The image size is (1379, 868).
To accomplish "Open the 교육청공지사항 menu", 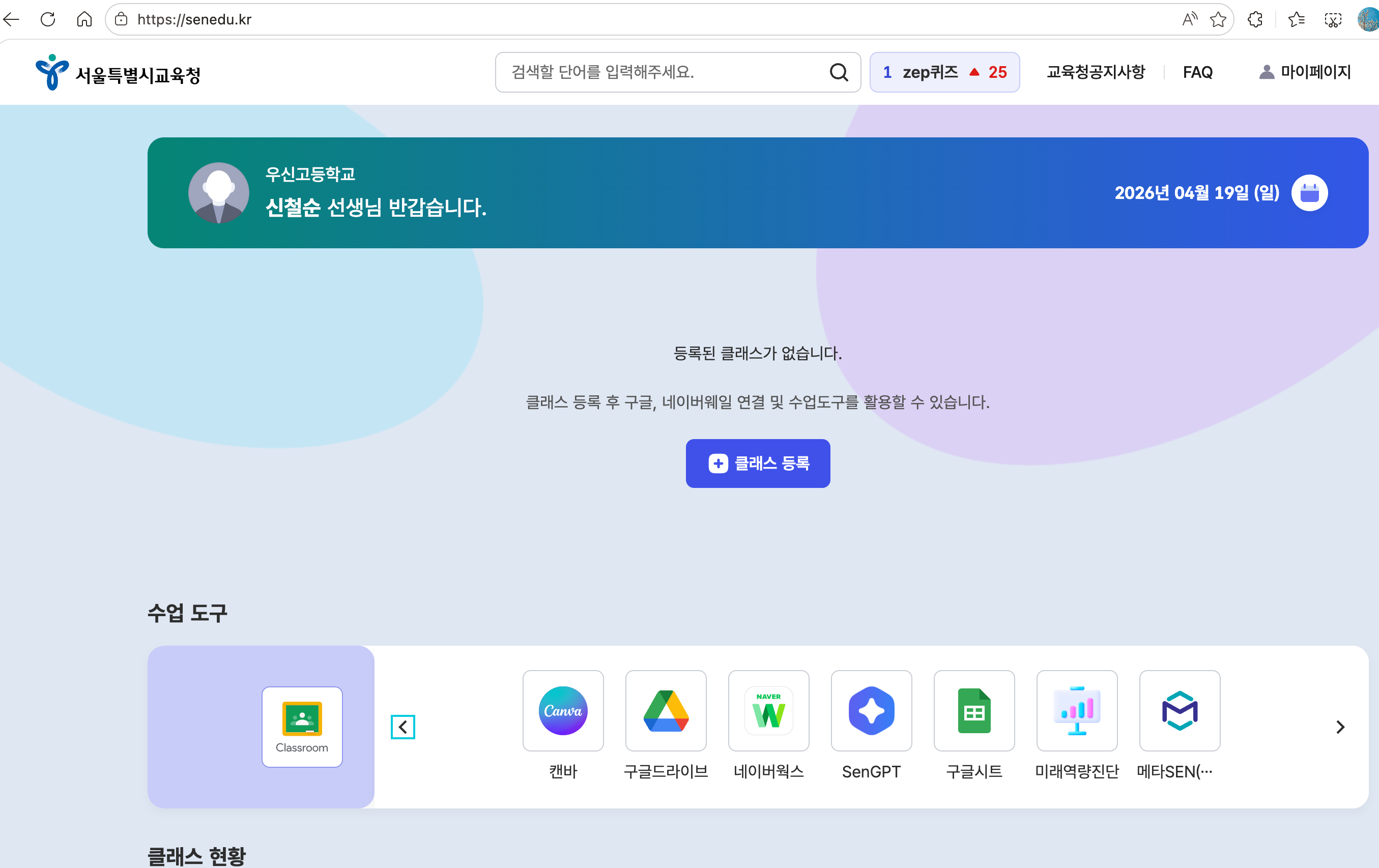I will (x=1095, y=72).
